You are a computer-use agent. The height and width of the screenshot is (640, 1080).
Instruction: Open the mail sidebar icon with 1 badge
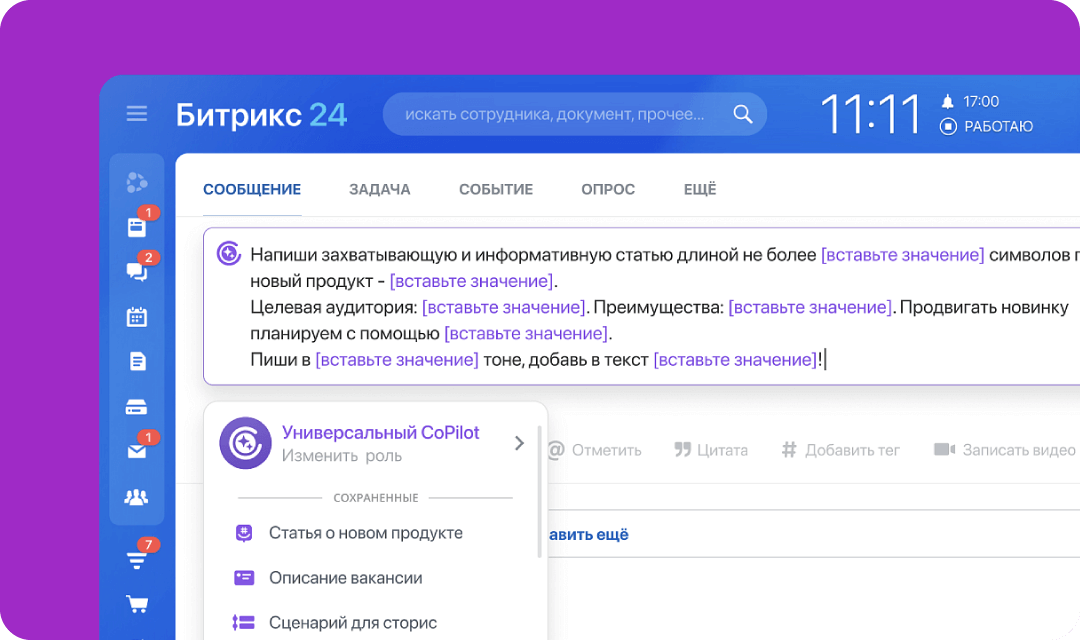click(136, 451)
